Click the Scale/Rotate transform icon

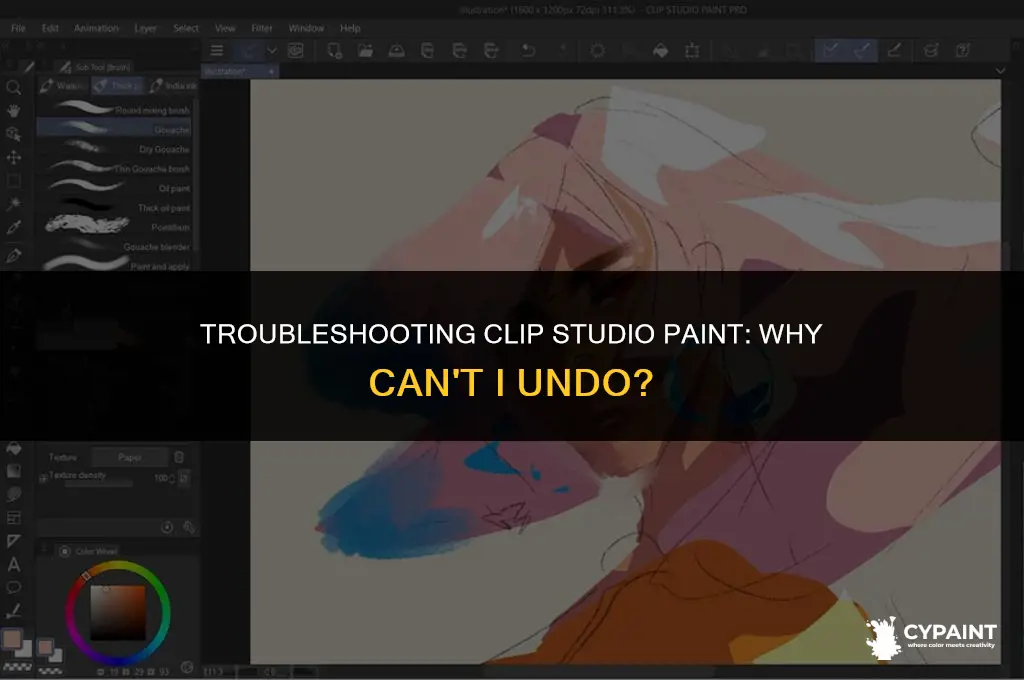(692, 50)
